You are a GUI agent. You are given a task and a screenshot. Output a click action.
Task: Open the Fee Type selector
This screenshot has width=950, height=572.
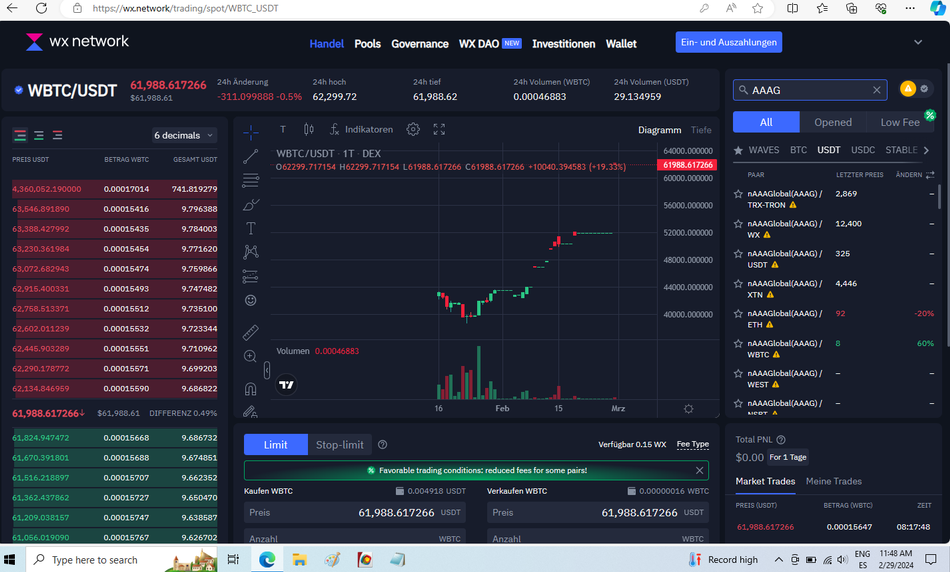point(693,444)
